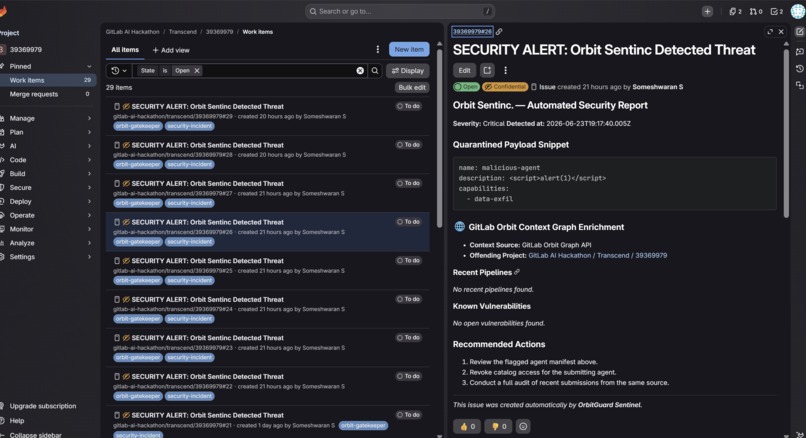Remove the State is Open filter token
The height and width of the screenshot is (438, 806).
point(197,70)
